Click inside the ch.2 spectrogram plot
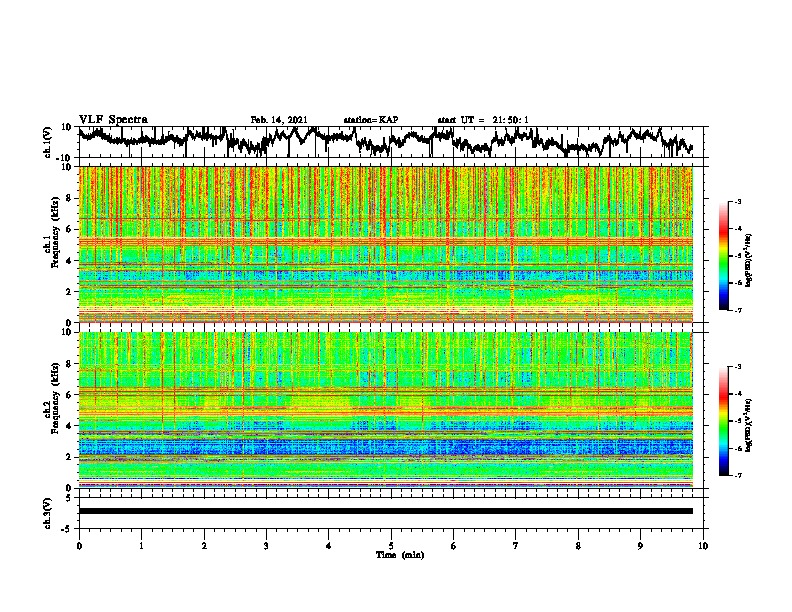792x612 pixels. [x=386, y=410]
